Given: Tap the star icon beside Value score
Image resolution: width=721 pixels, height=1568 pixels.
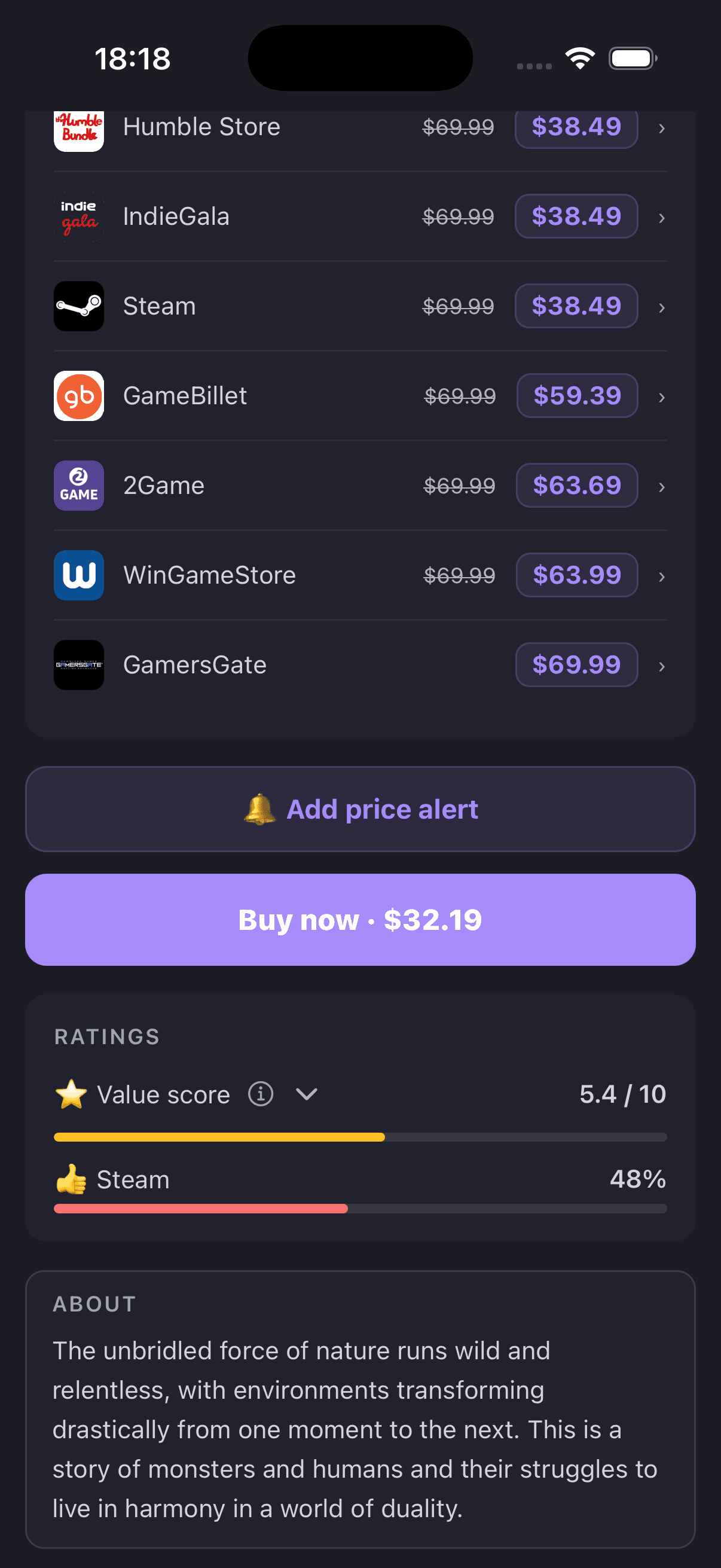Looking at the screenshot, I should pyautogui.click(x=71, y=1093).
